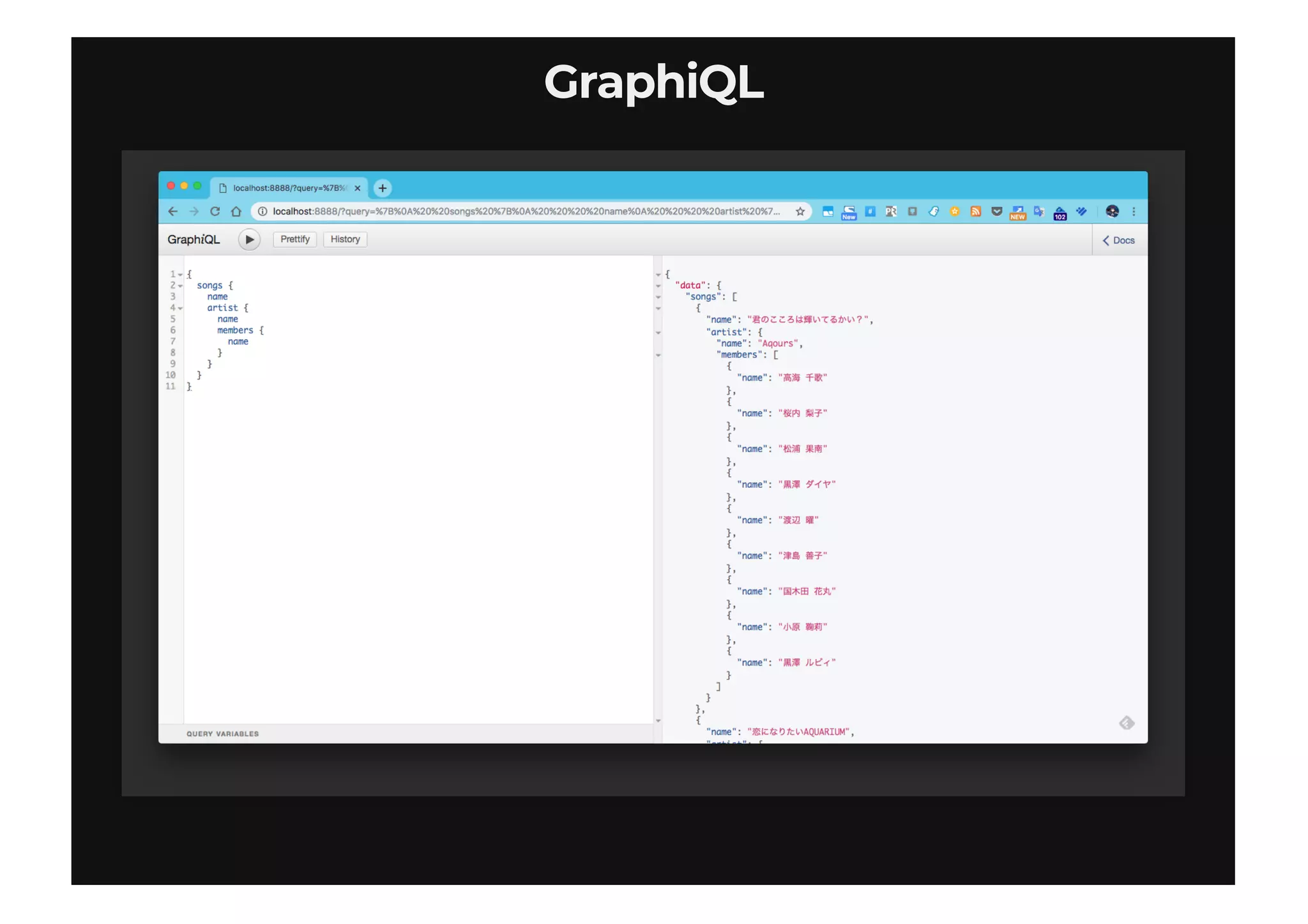Select the localhost:8888 browser tab
1308x924 pixels.
pos(289,188)
